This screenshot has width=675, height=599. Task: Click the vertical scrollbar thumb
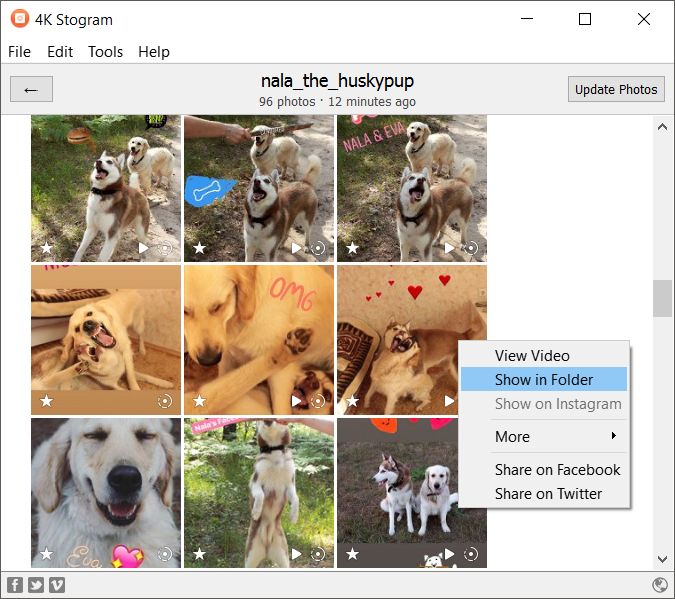point(662,298)
